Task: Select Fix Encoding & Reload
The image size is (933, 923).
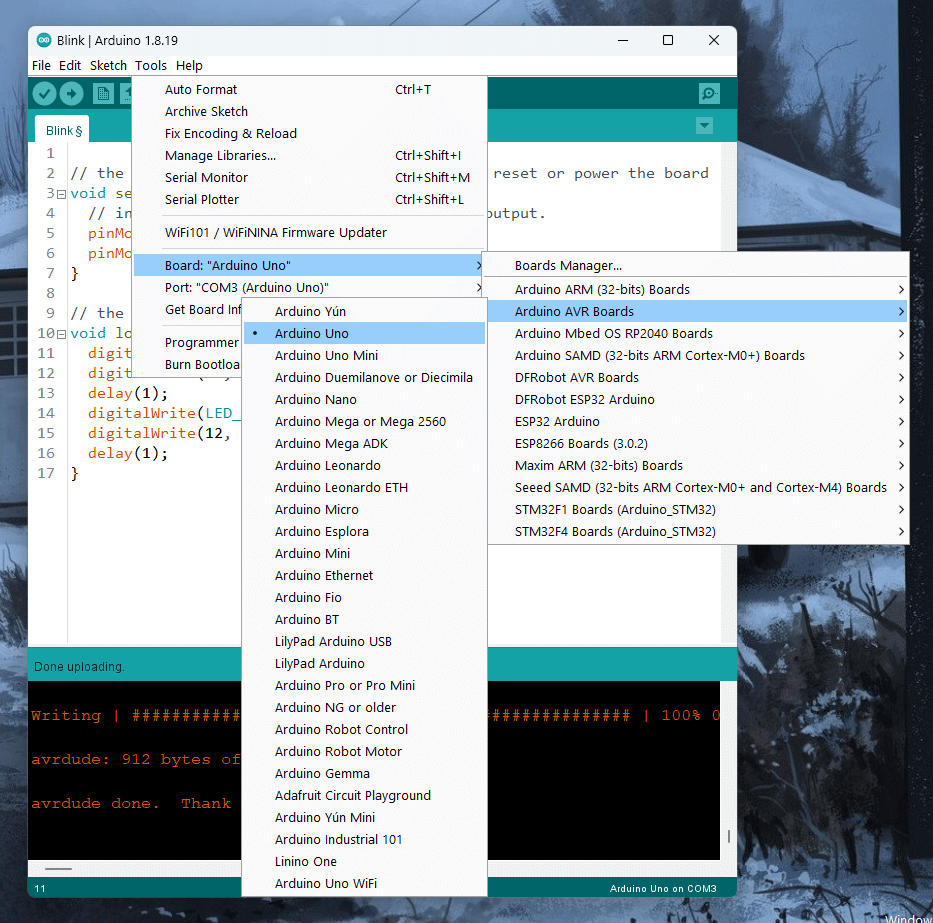Action: tap(309, 133)
